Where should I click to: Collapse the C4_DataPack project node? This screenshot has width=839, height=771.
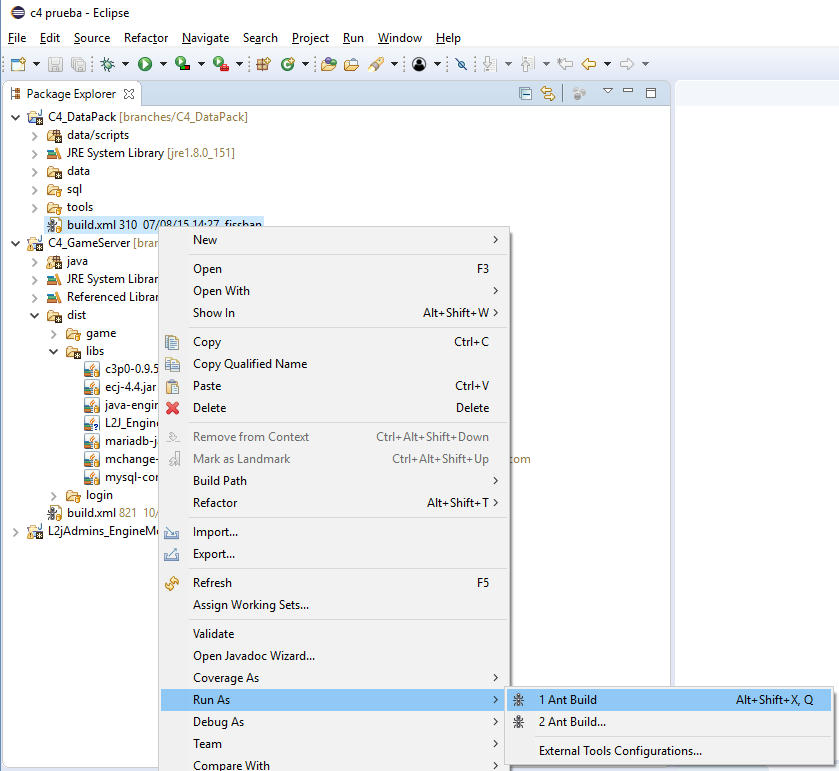tap(16, 117)
